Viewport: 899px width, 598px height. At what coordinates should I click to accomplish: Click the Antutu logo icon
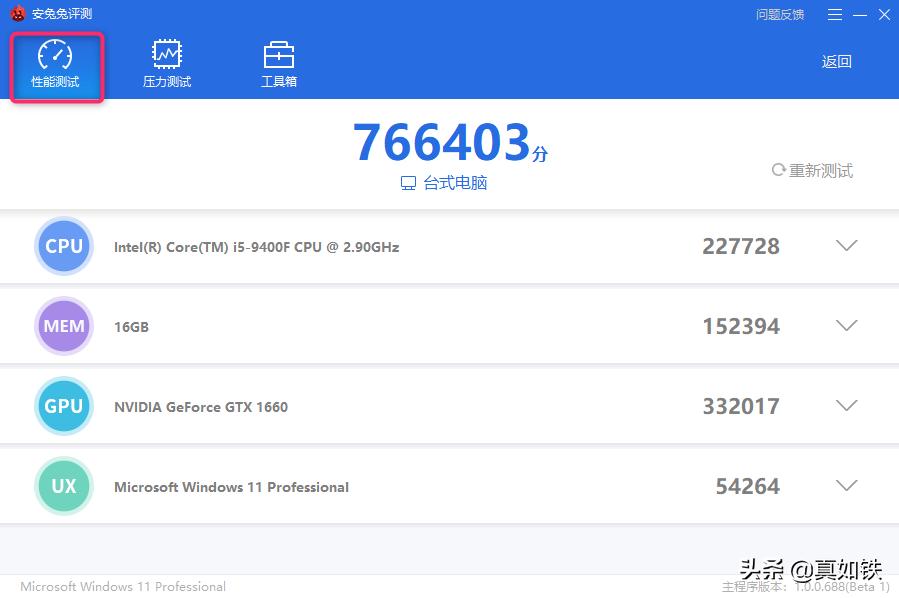(18, 13)
